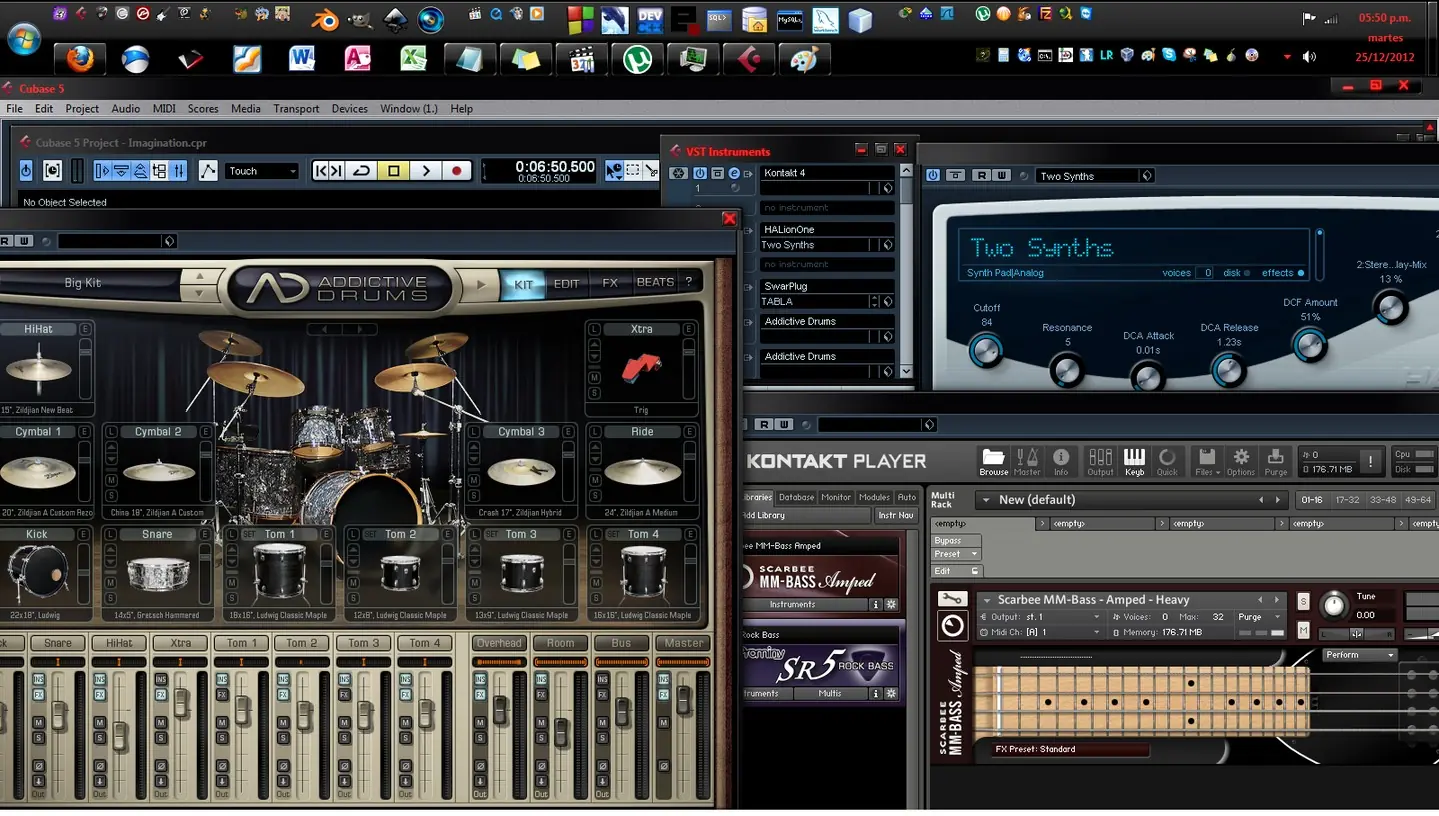Adjust the HiHat mixer channel fader
Image resolution: width=1439 pixels, height=816 pixels.
(x=120, y=736)
